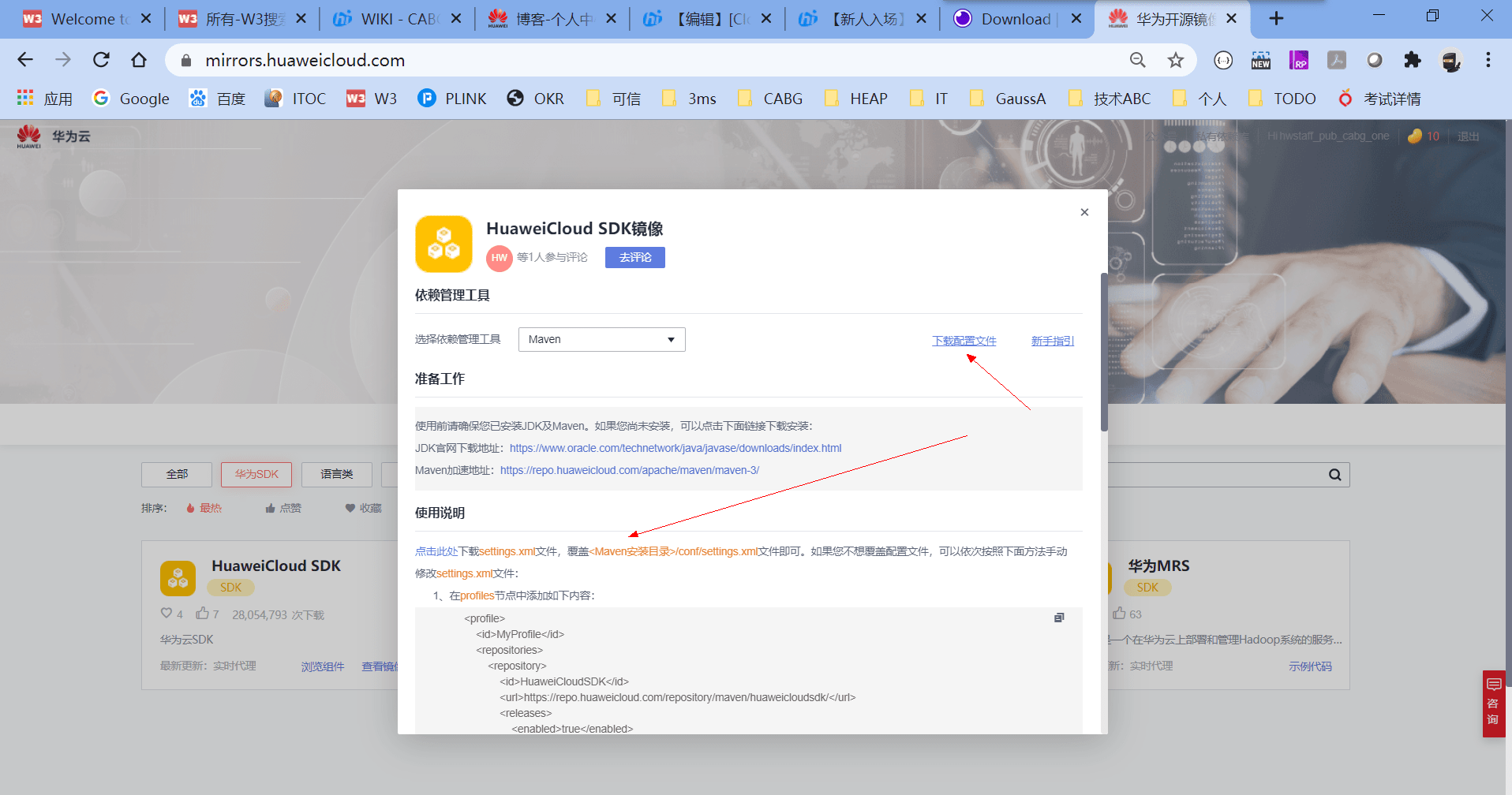Screen dimensions: 1512x795
Task: Click the dialog vertical scrollbar
Action: click(x=1104, y=353)
